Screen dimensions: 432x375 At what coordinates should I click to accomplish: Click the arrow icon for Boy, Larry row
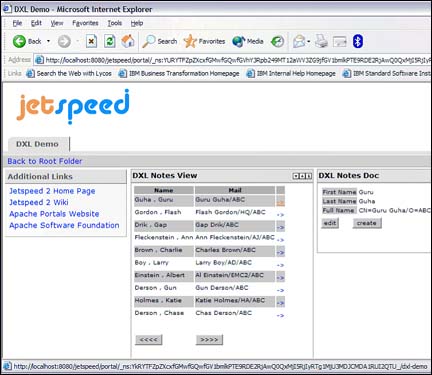click(x=280, y=265)
